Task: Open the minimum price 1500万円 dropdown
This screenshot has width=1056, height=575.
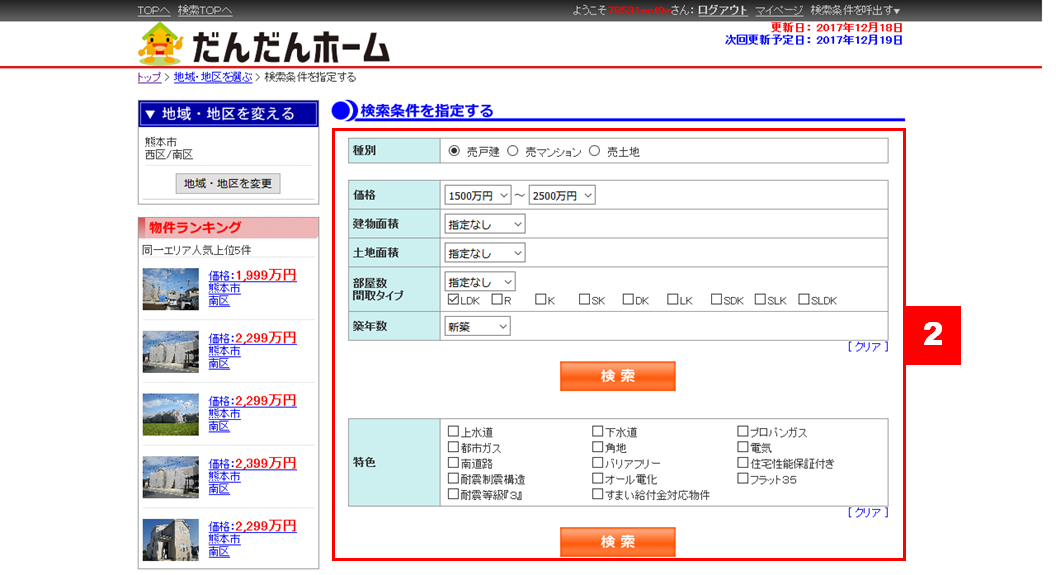Action: pos(478,196)
